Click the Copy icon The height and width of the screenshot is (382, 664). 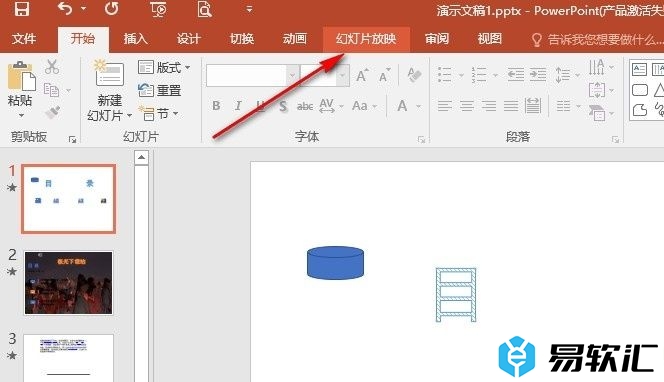[x=52, y=90]
